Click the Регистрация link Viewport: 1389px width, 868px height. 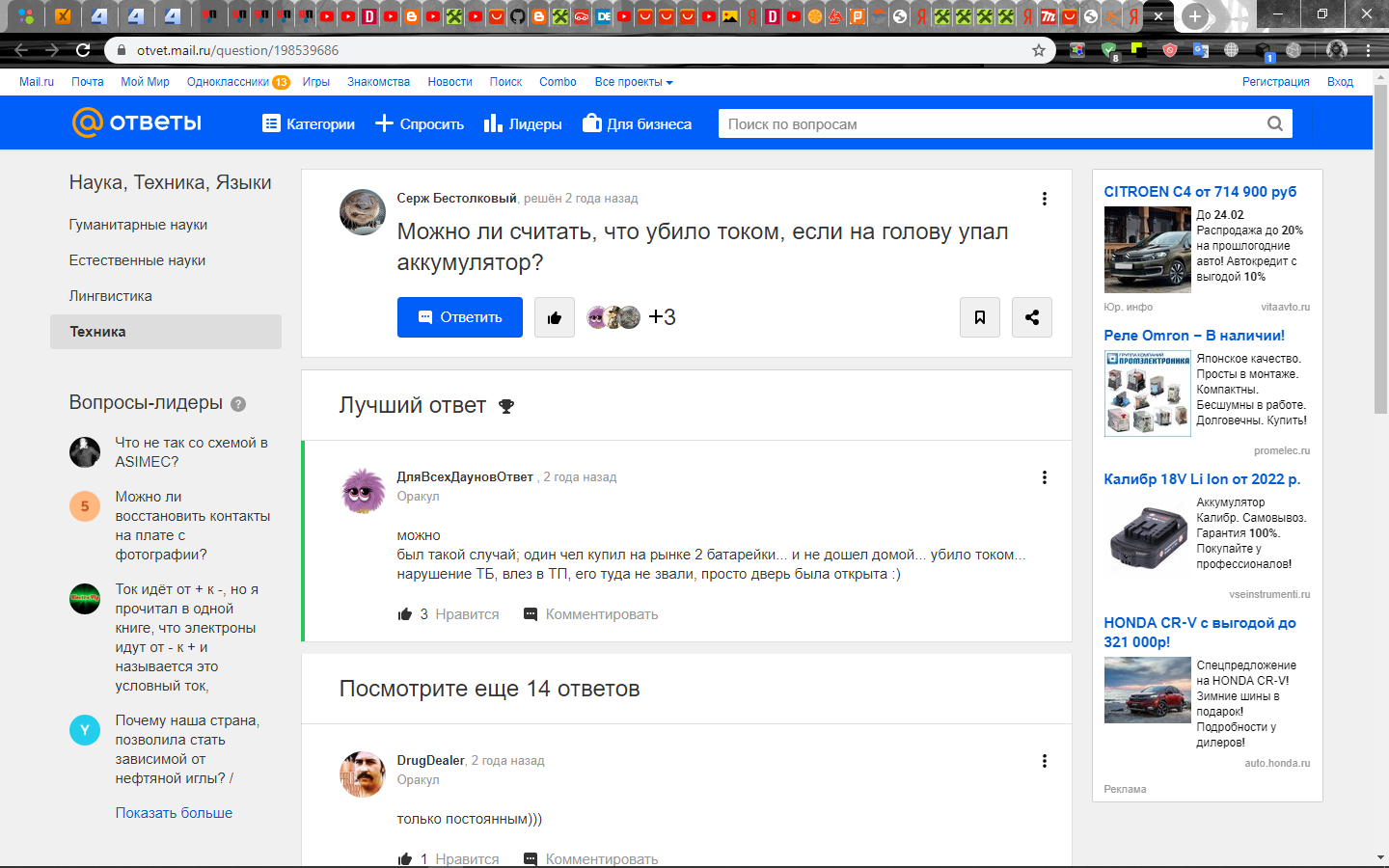click(x=1276, y=82)
